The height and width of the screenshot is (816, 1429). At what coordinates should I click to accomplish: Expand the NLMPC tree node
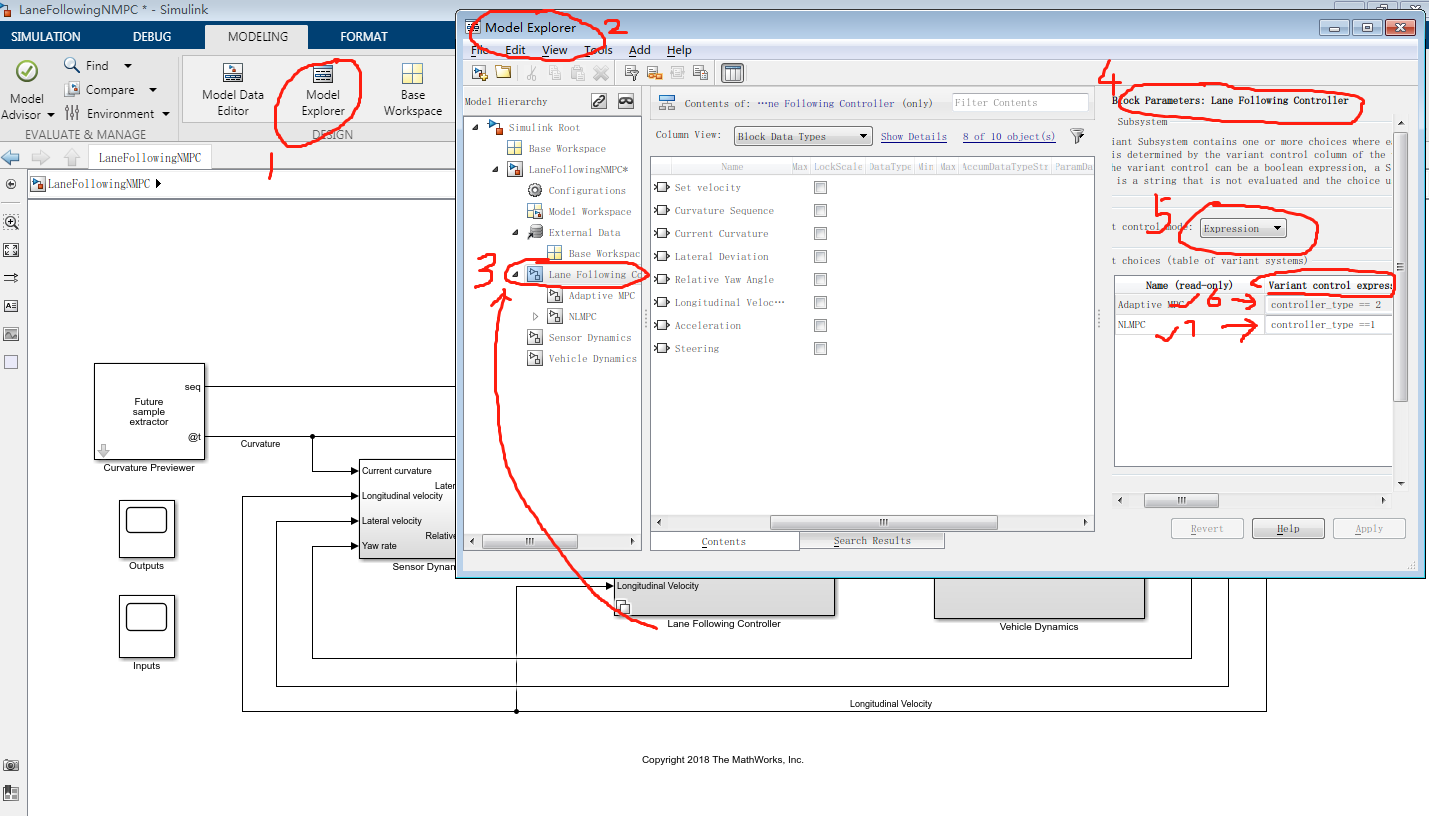536,317
